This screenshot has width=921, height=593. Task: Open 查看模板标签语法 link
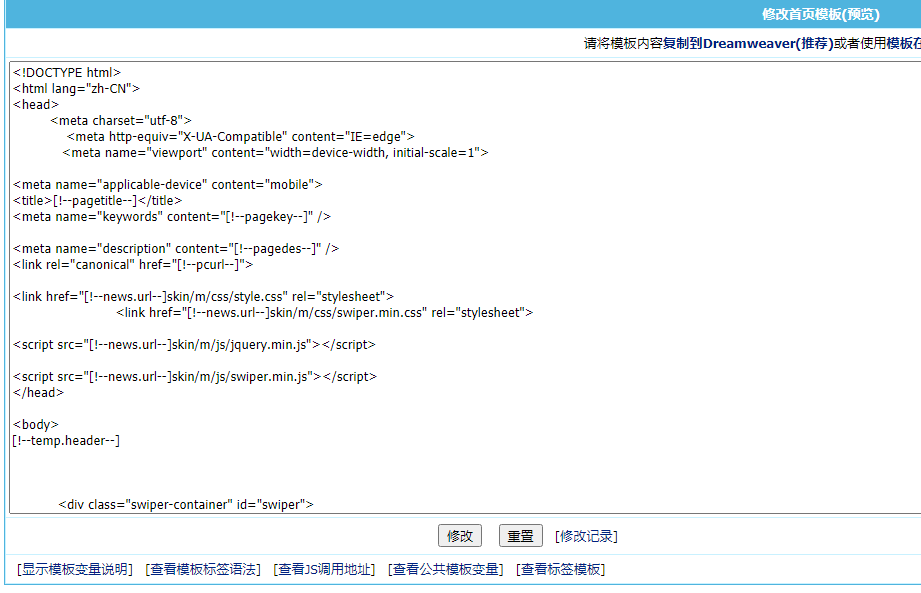pos(202,570)
